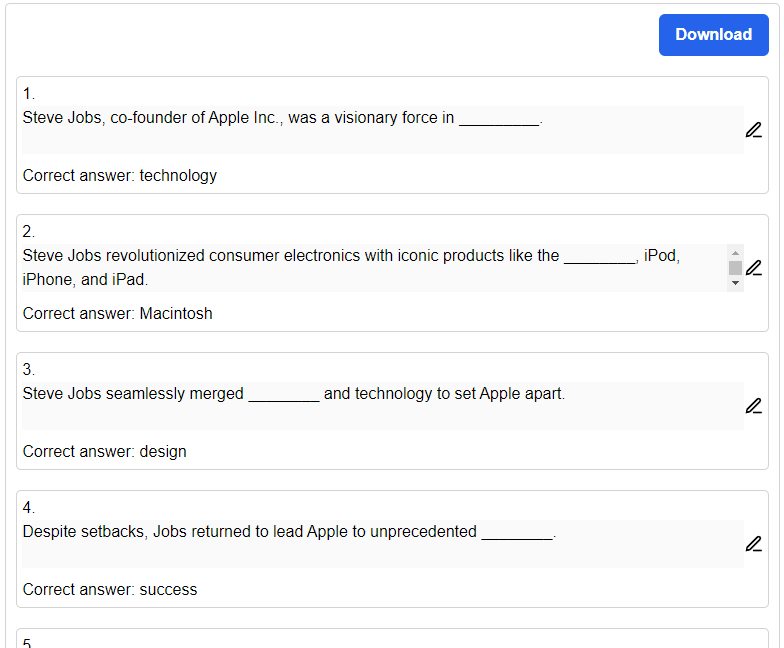Click 'Correct answer: Macintosh' label
Image resolution: width=784 pixels, height=648 pixels.
pyautogui.click(x=118, y=314)
